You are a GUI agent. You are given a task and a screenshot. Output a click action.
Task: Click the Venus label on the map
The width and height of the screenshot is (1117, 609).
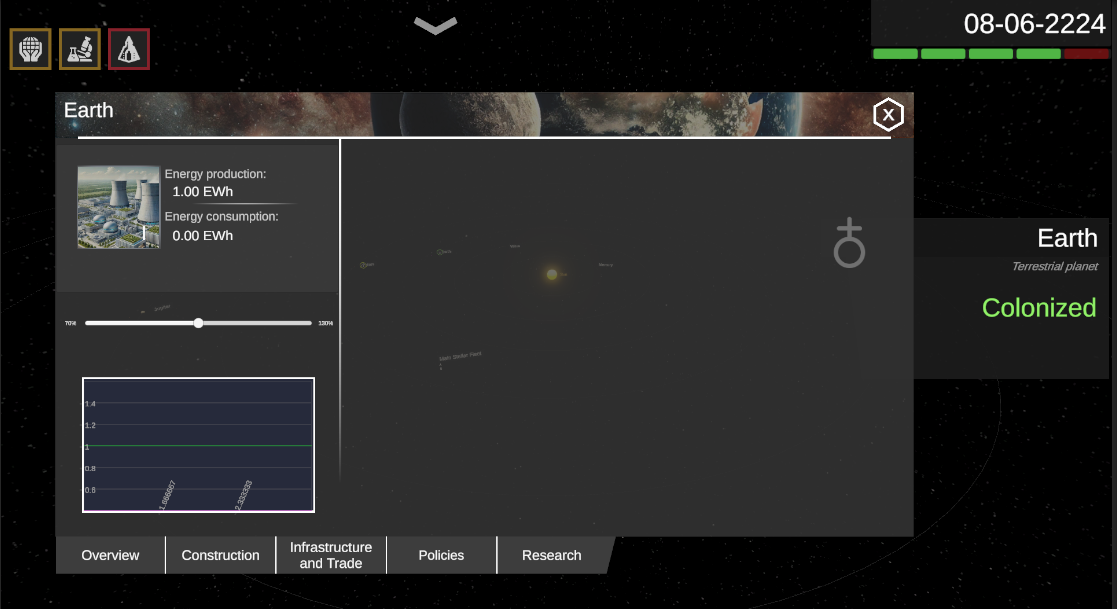pyautogui.click(x=515, y=246)
